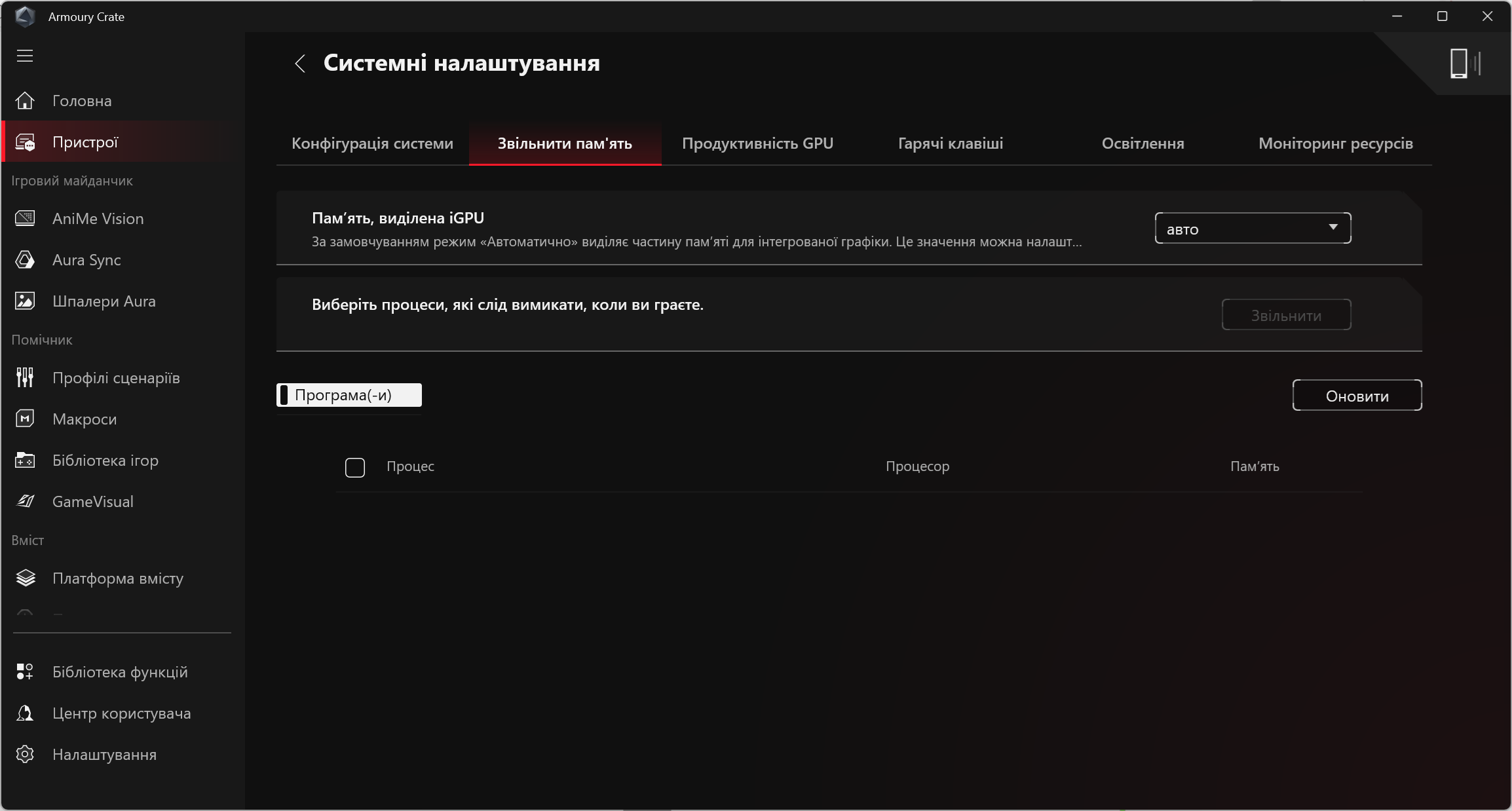1512x811 pixels.
Task: Tick the select-all checkbox beside Процес
Action: point(355,467)
